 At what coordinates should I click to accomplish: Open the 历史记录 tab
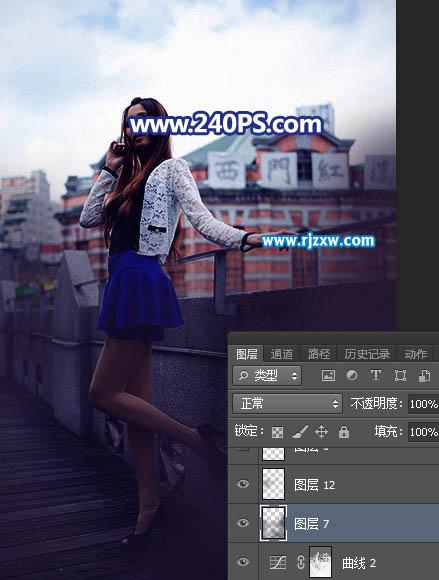click(x=367, y=354)
